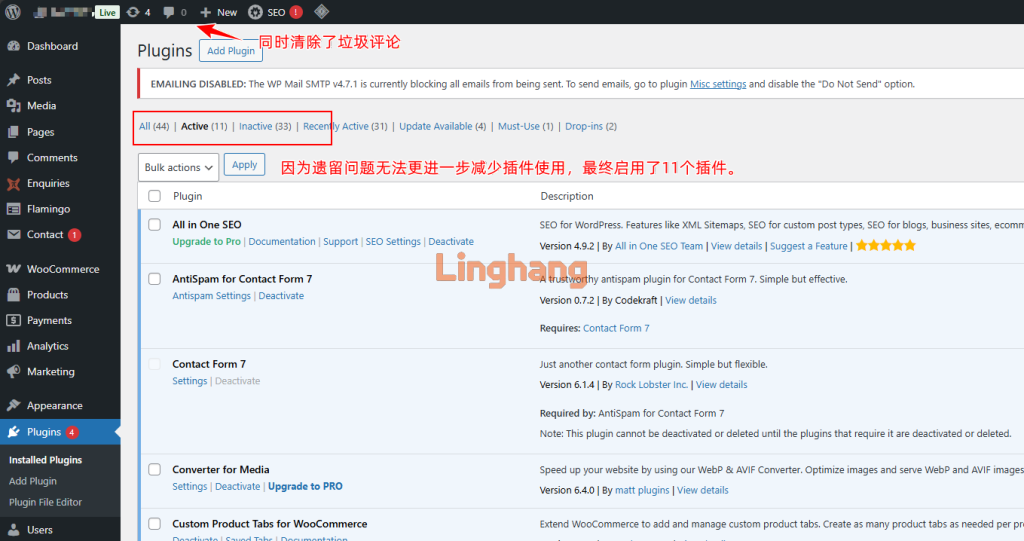Screen dimensions: 1024x541
Task: Go to WooCommerce in the sidebar
Action: [x=62, y=269]
